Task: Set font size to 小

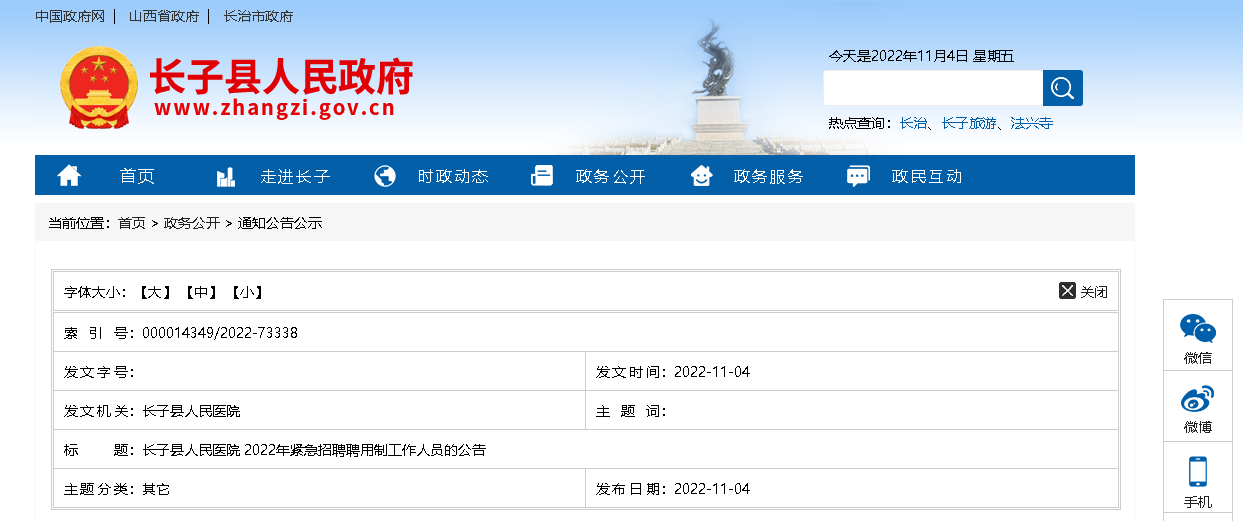Action: [245, 292]
